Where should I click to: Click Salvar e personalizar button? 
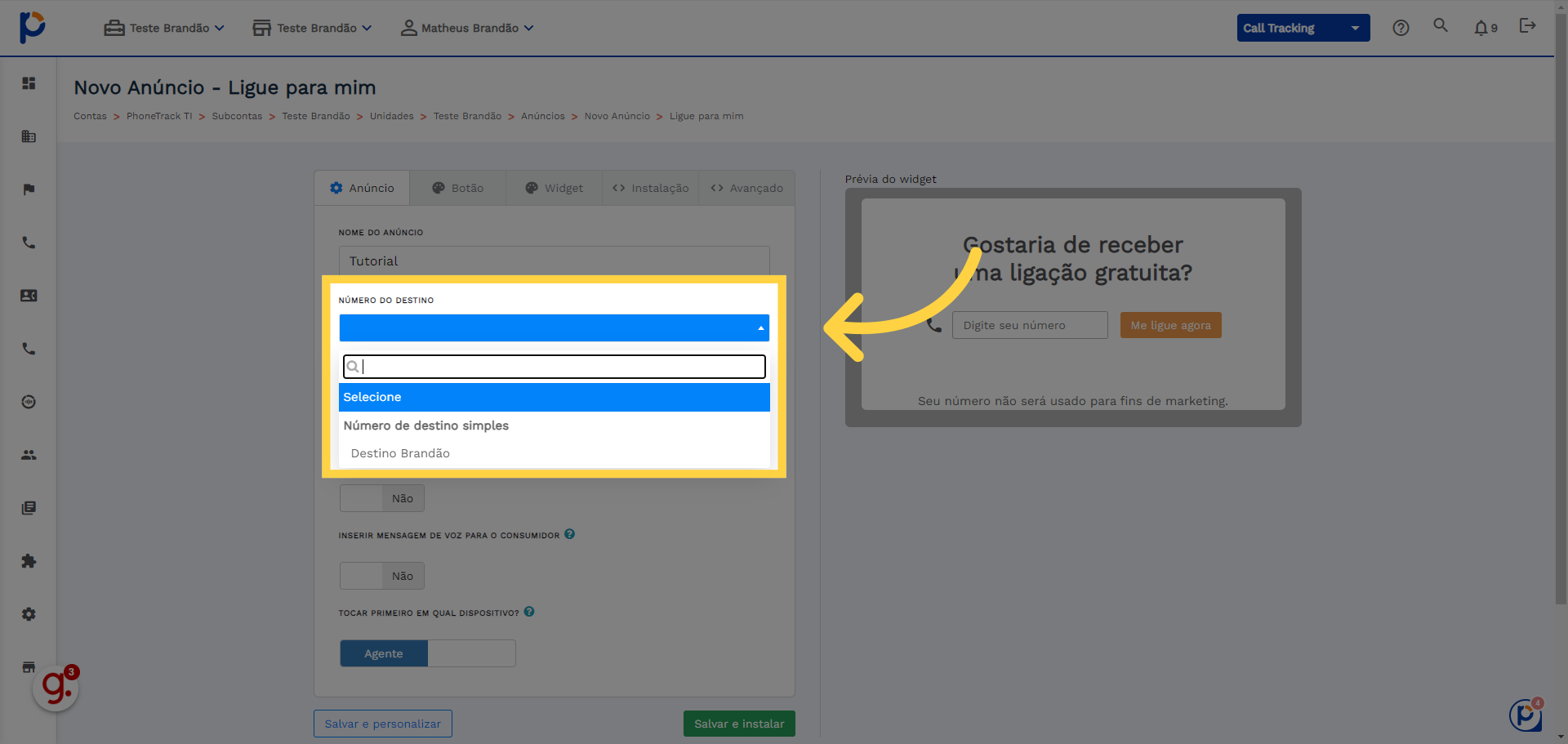tap(383, 724)
